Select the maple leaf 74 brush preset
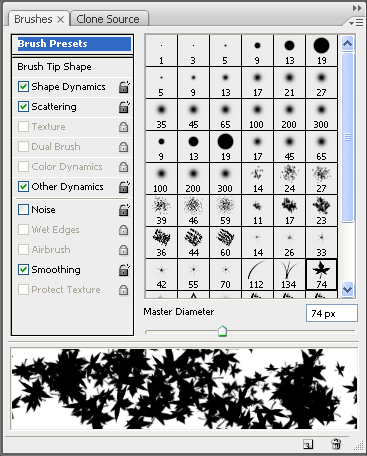Viewport: 367px width, 456px height. coord(321,275)
